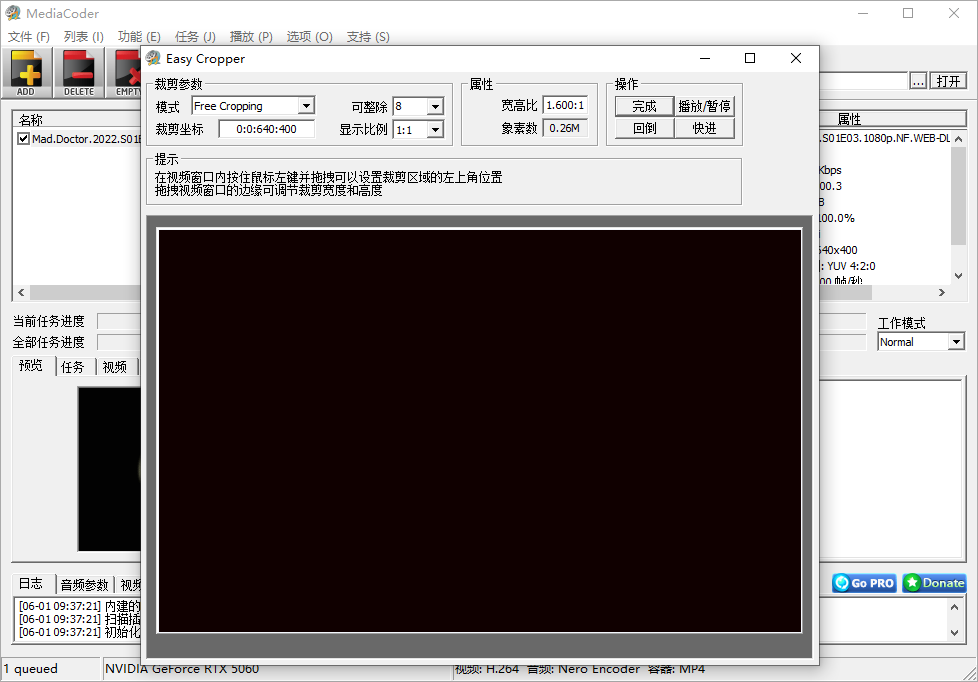The height and width of the screenshot is (682, 978).
Task: Open the 文件 (F) menu
Action: tap(29, 37)
